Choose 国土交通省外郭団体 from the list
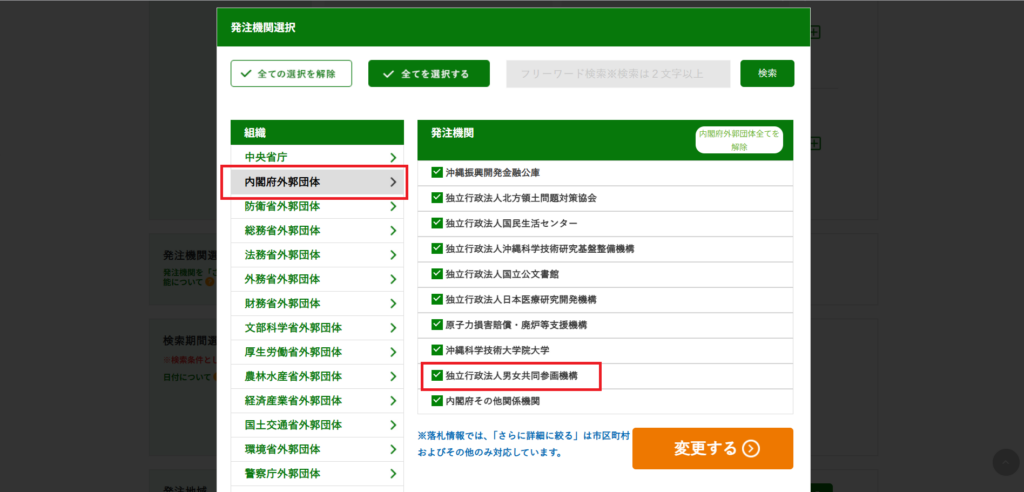The height and width of the screenshot is (492, 1024). point(316,424)
